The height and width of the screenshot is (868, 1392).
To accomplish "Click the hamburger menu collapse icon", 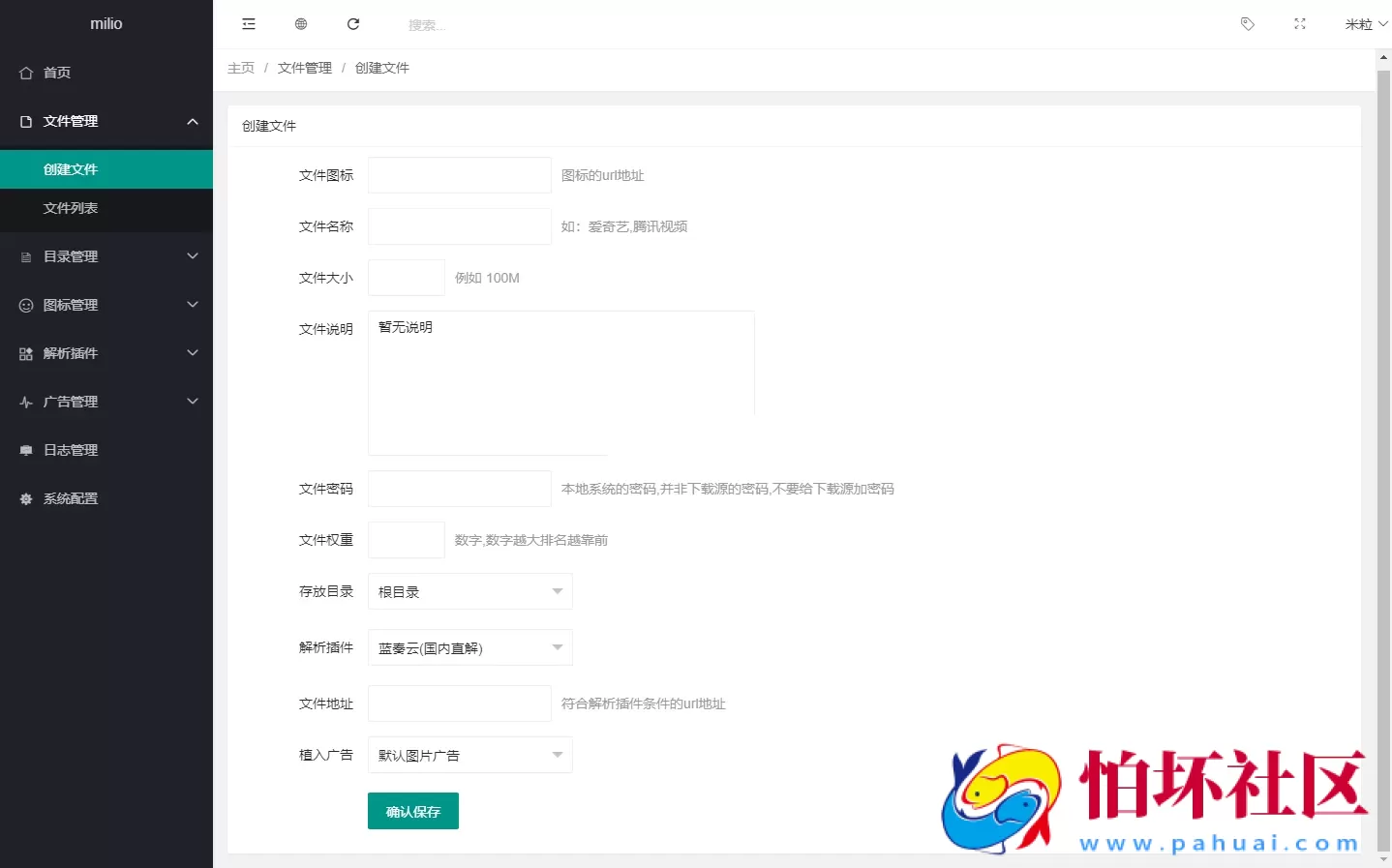I will click(x=248, y=23).
